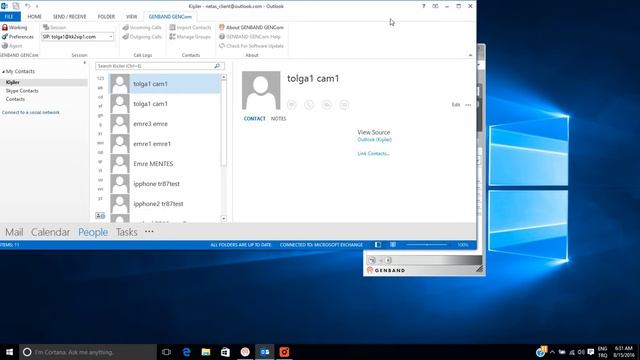Open the NOTES tab of contact
Image resolution: width=640 pixels, height=360 pixels.
click(x=278, y=119)
